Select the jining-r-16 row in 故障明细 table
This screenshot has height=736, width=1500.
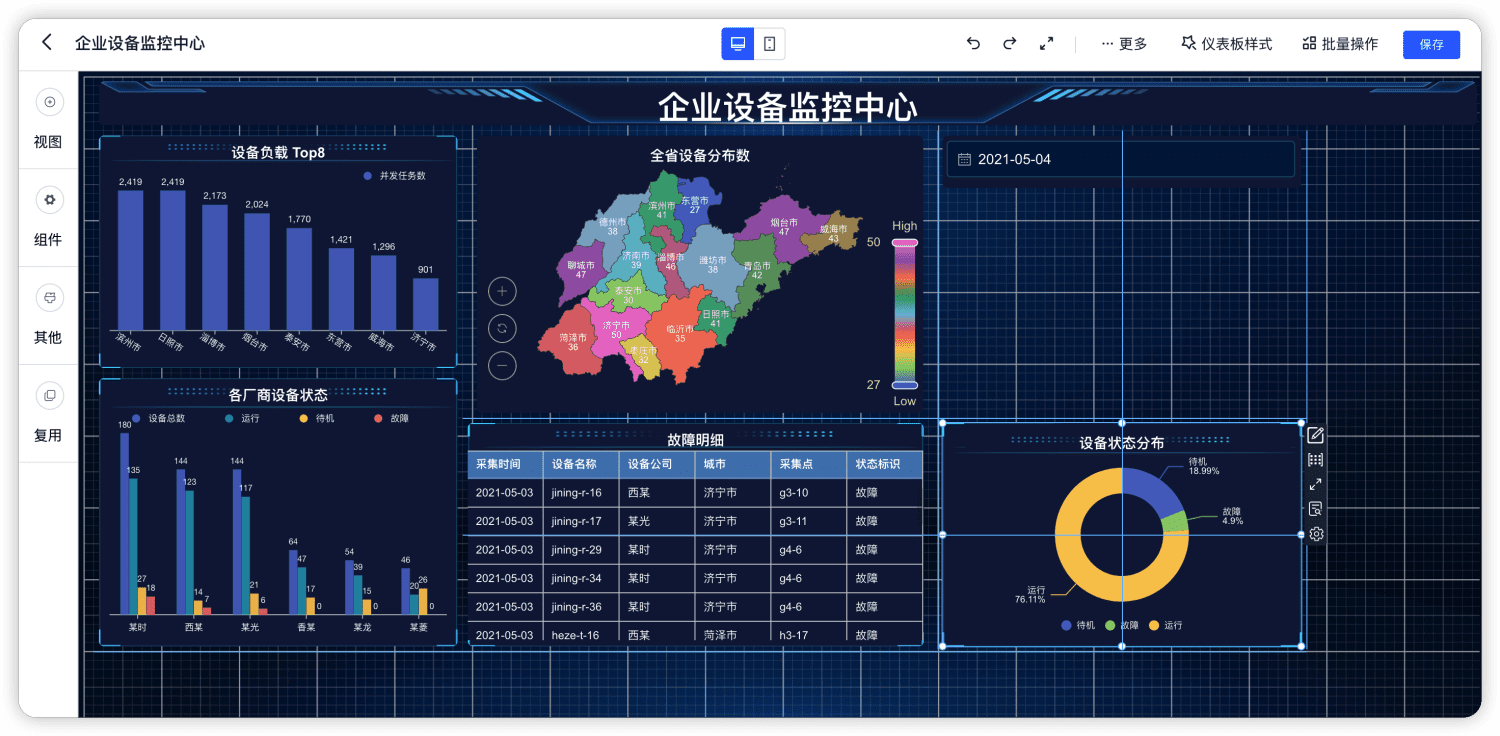(x=695, y=492)
